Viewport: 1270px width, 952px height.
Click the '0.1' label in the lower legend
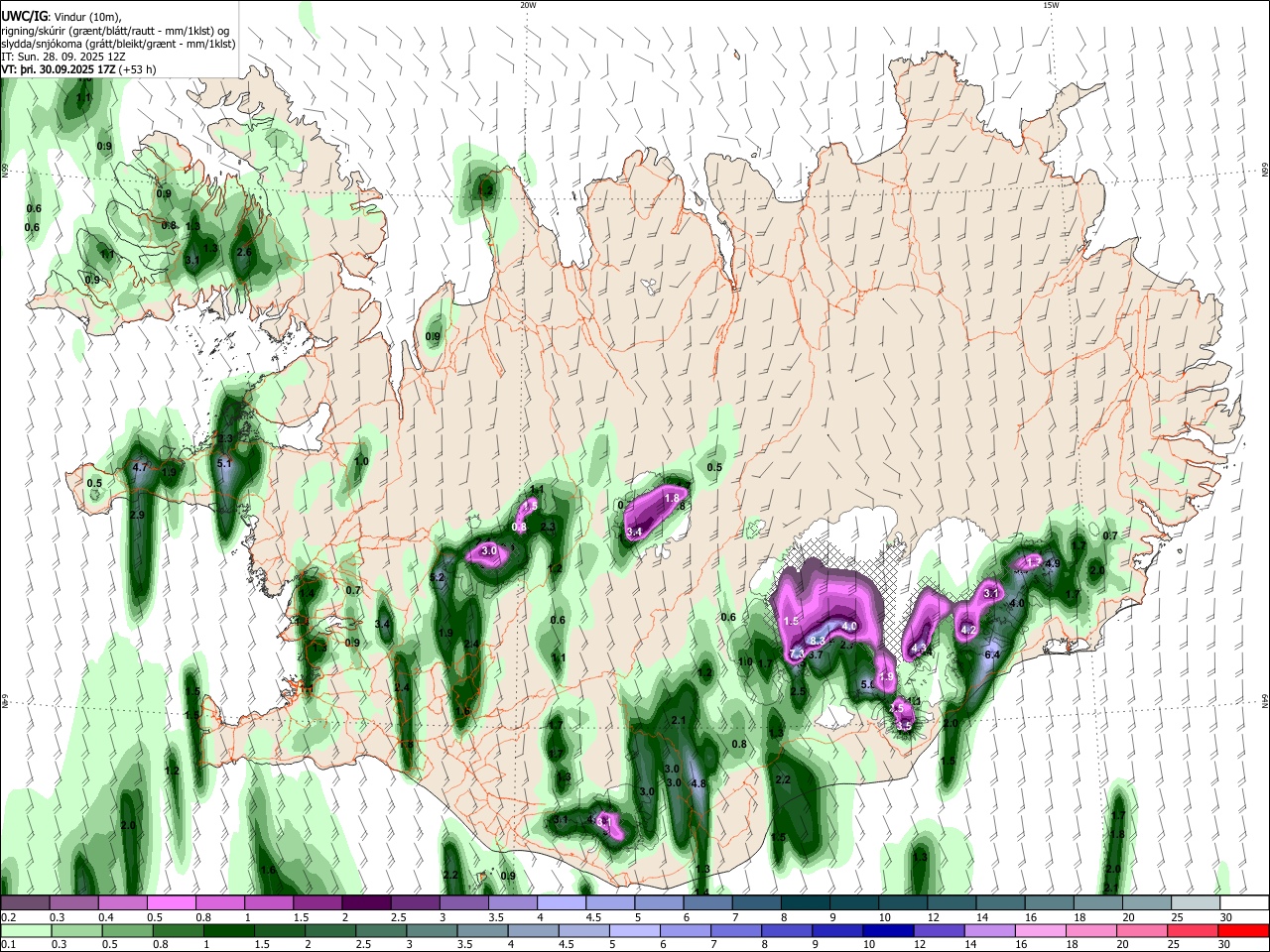click(8, 945)
